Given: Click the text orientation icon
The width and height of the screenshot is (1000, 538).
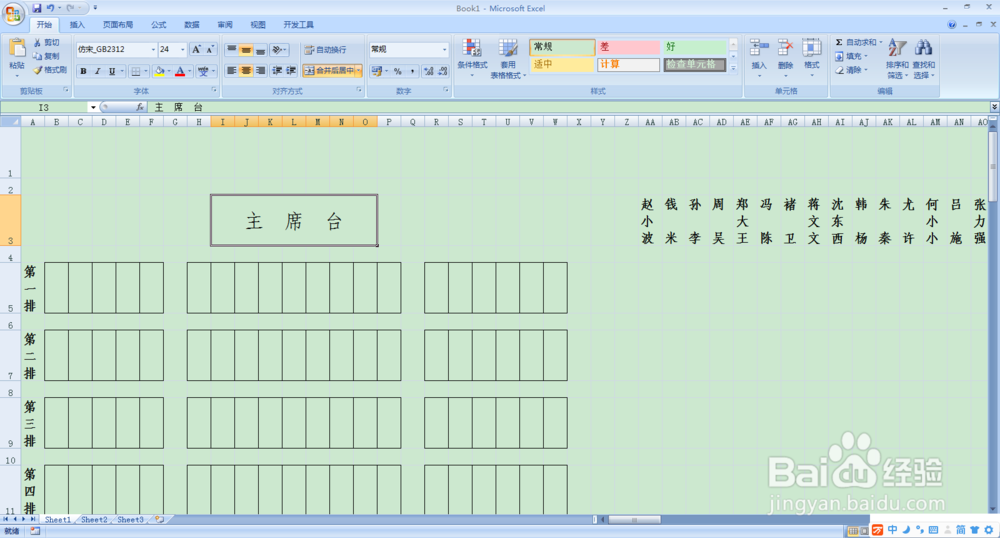Looking at the screenshot, I should point(276,49).
